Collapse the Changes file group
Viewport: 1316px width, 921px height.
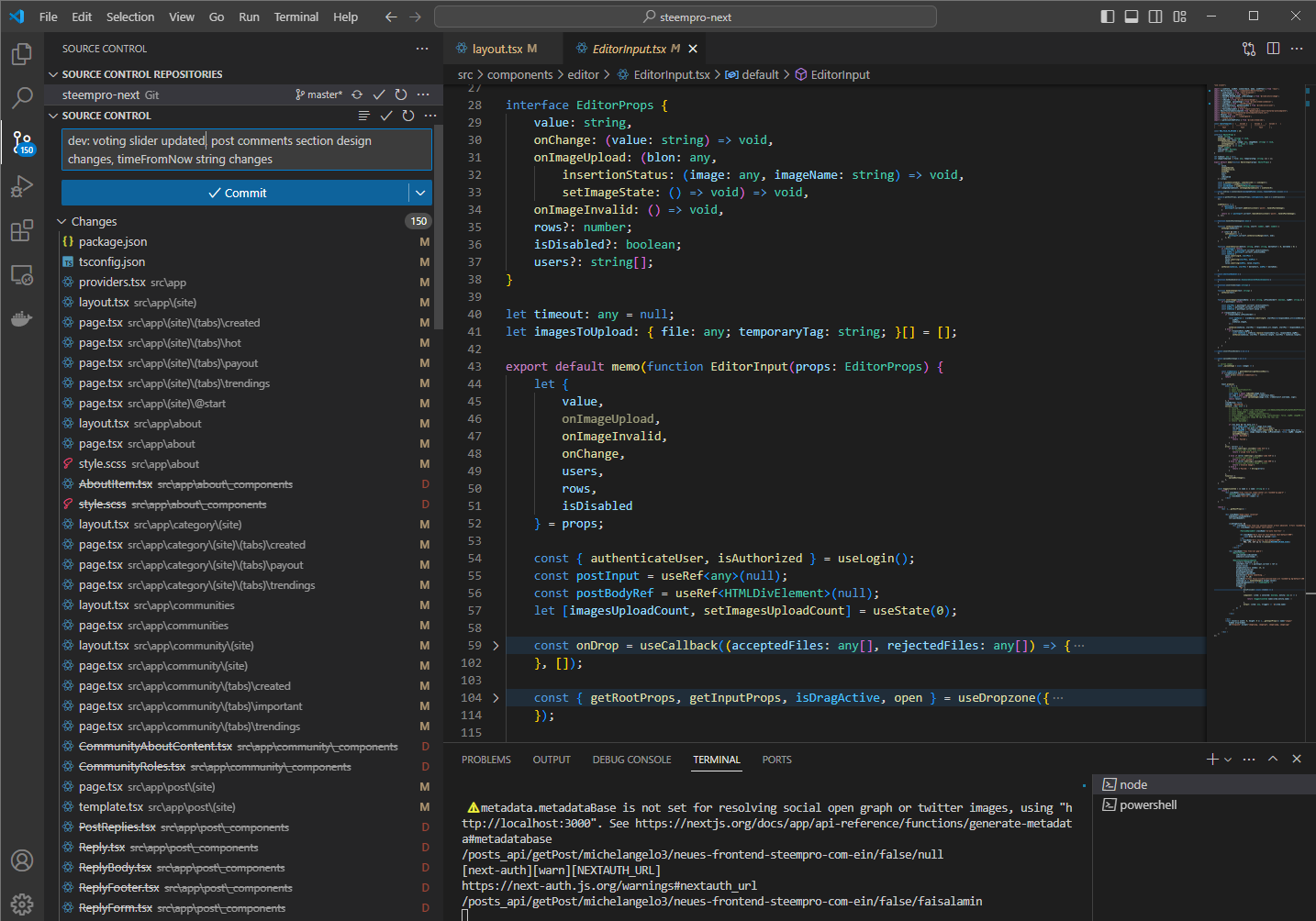pyautogui.click(x=62, y=222)
